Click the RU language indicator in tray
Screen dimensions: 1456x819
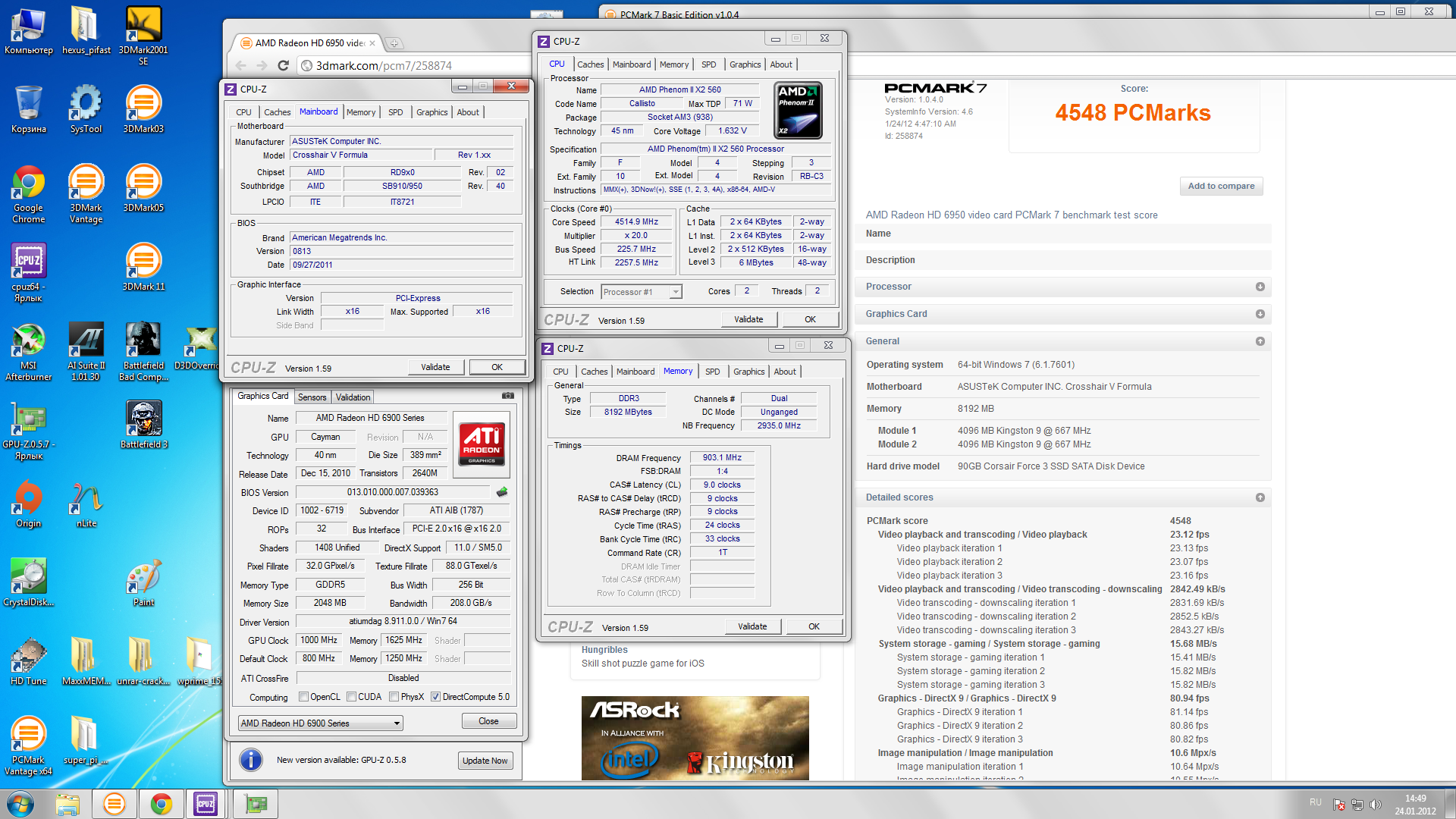click(1315, 802)
